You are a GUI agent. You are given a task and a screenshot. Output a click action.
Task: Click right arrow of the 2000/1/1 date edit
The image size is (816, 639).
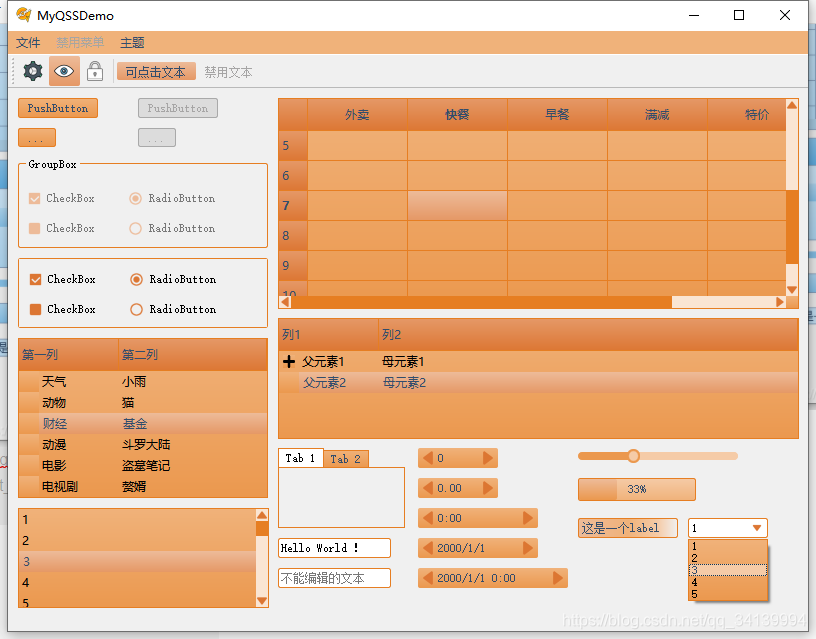pos(528,548)
